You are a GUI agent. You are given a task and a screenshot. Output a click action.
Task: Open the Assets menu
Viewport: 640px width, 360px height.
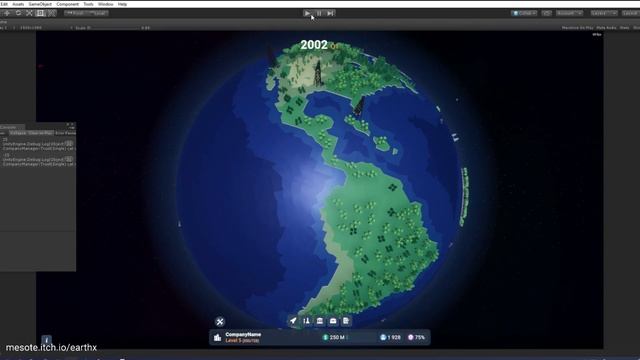pos(18,4)
